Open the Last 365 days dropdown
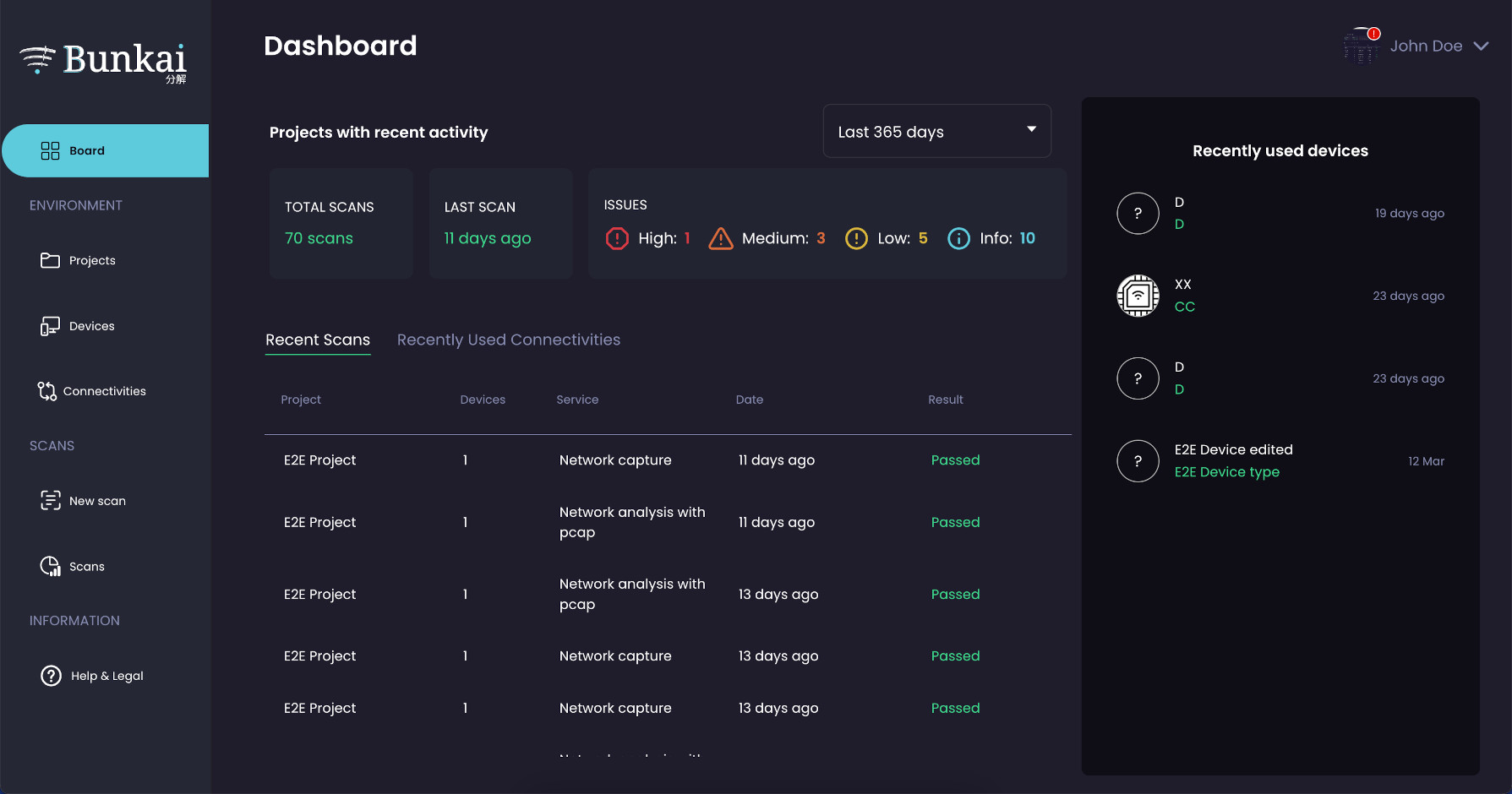This screenshot has width=1512, height=794. point(936,132)
